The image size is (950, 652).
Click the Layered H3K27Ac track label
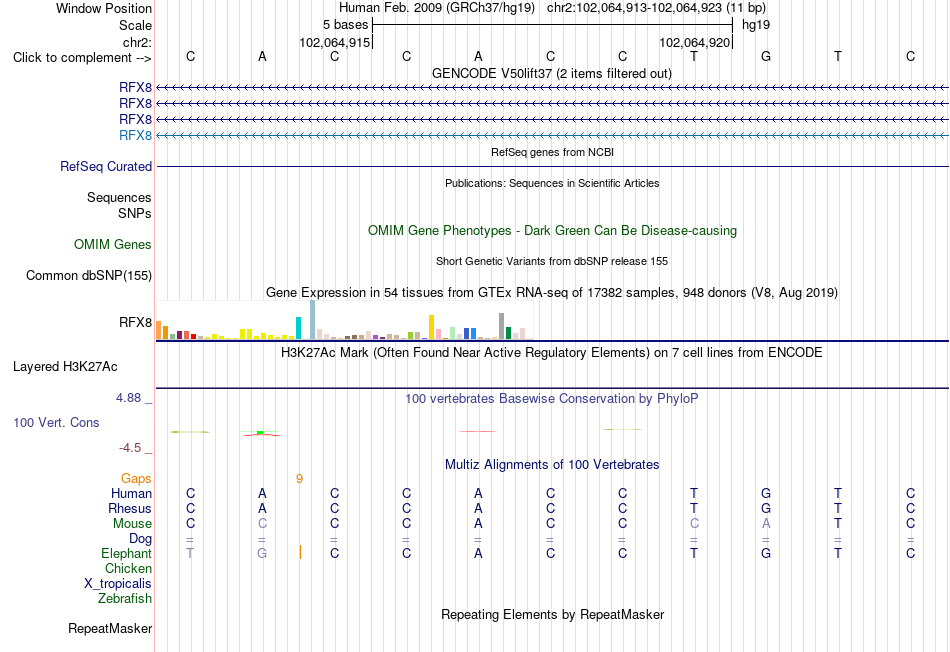pos(65,367)
